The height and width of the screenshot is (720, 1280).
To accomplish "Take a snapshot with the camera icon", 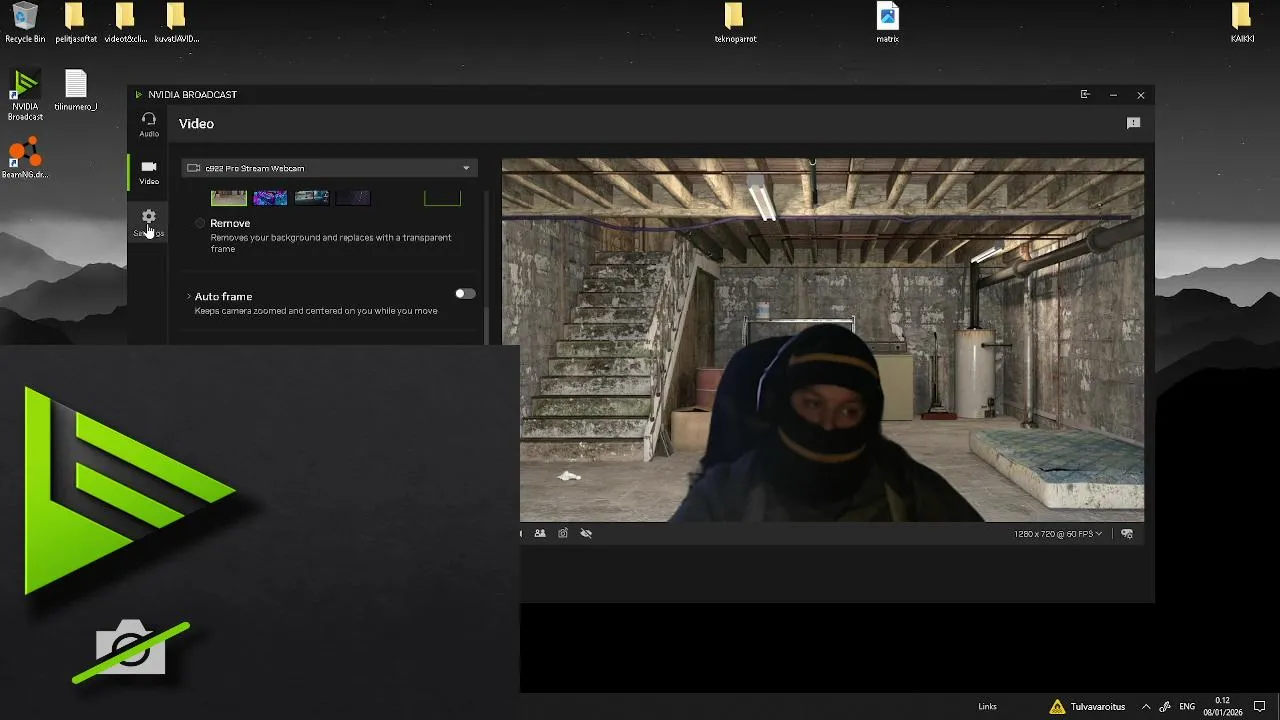I will tap(563, 533).
